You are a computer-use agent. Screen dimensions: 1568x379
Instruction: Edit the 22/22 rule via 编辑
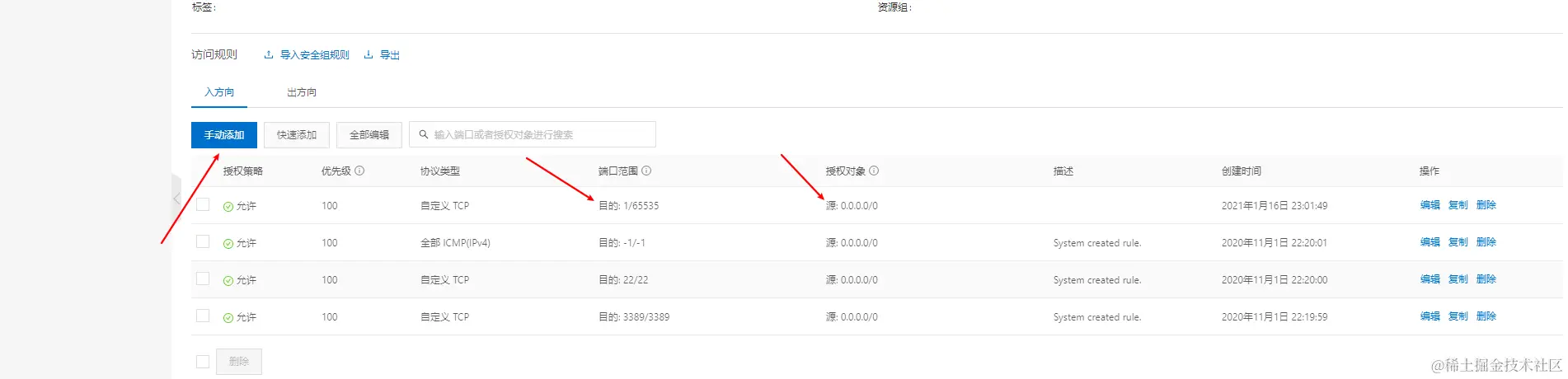[x=1430, y=279]
